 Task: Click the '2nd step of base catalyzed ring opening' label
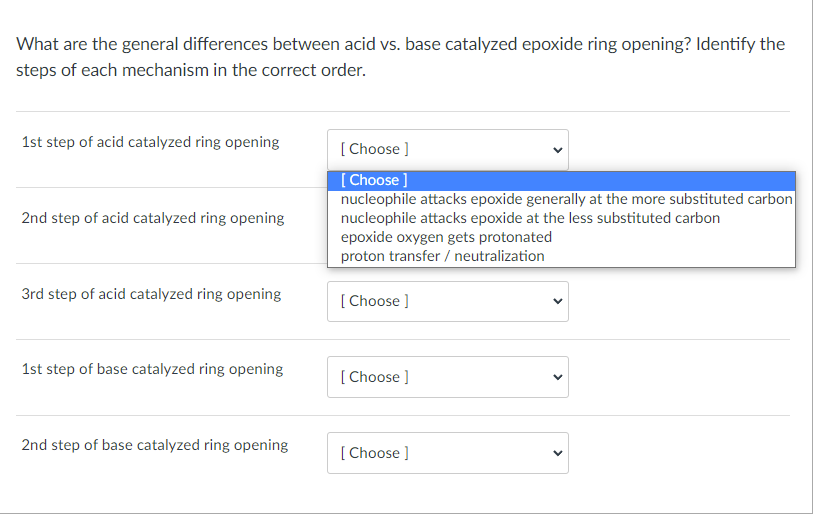point(155,445)
